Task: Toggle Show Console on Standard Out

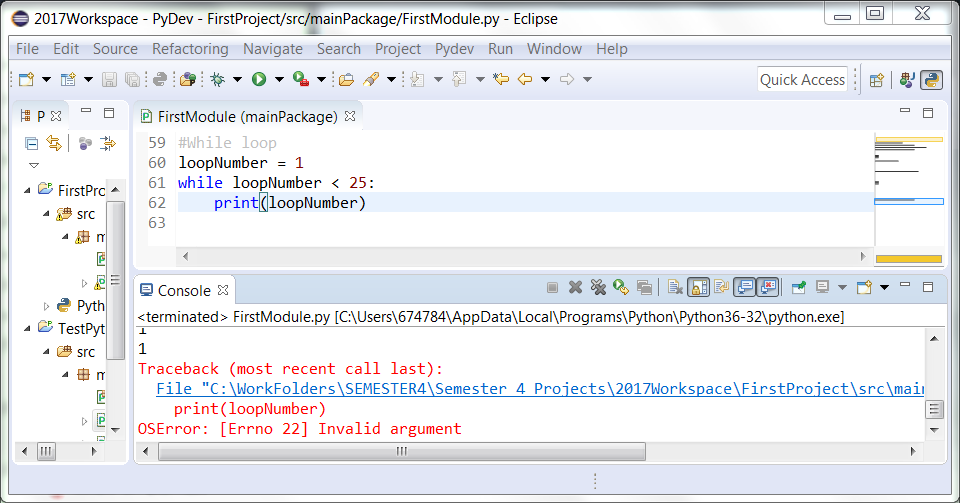Action: 745,287
